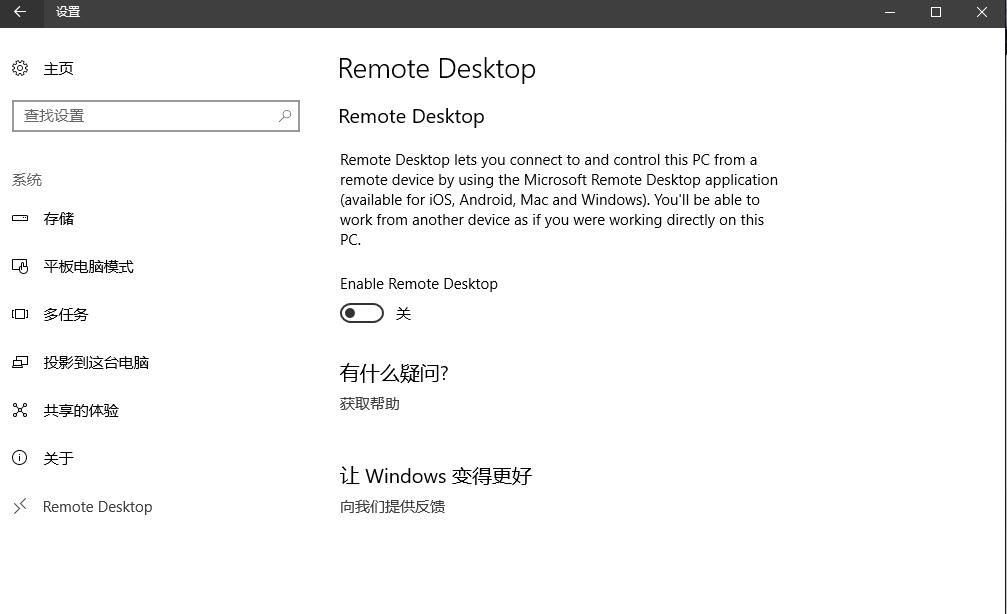Click the 平板电脑模式 tablet icon
Image resolution: width=1007 pixels, height=614 pixels.
[x=20, y=266]
